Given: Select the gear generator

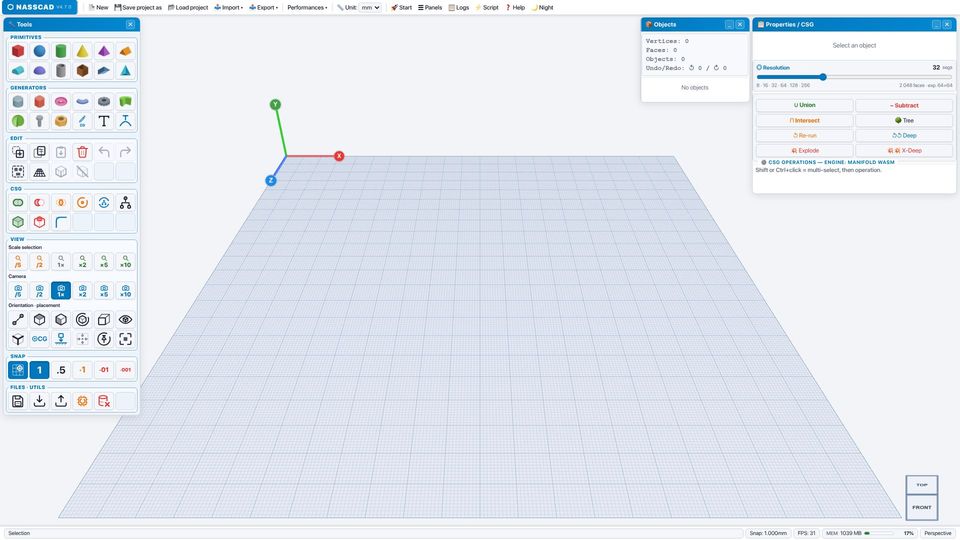Looking at the screenshot, I should pos(103,101).
